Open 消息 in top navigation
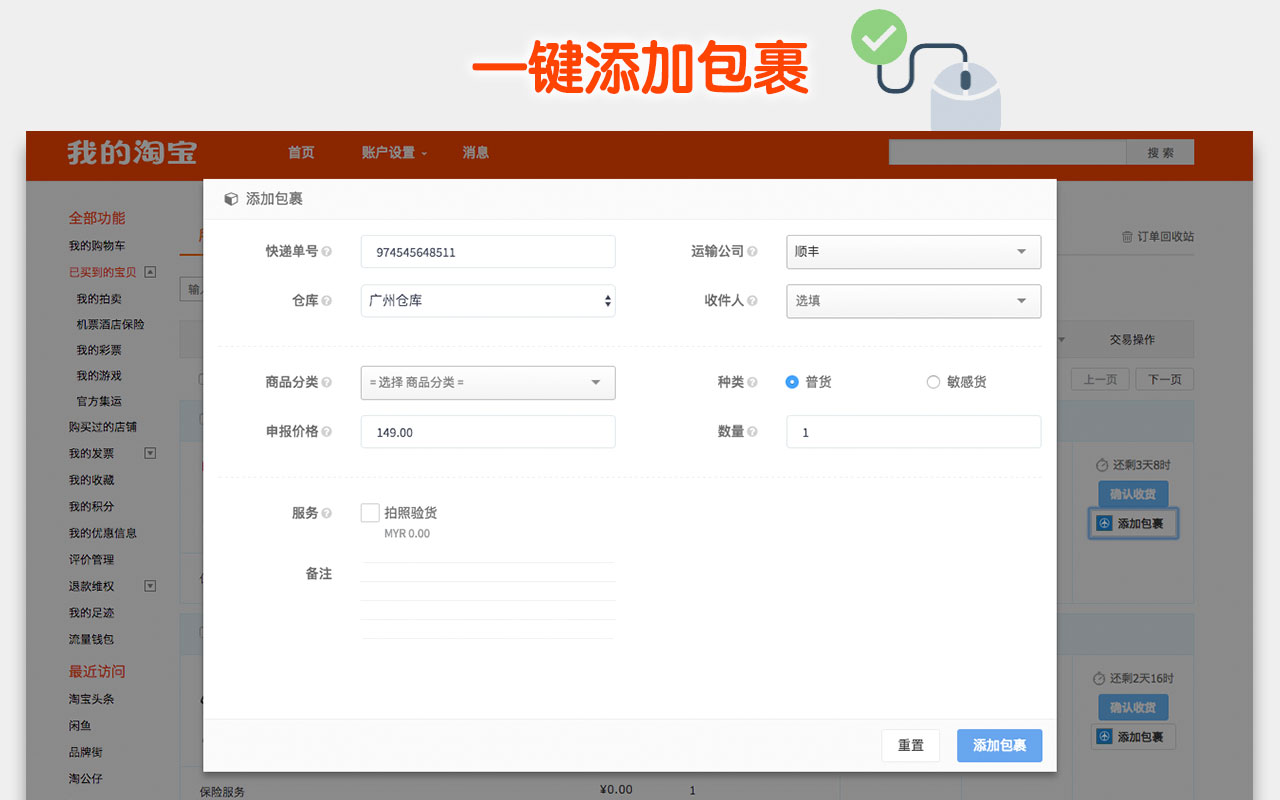Screen dimensions: 1280x800 pyautogui.click(x=476, y=153)
